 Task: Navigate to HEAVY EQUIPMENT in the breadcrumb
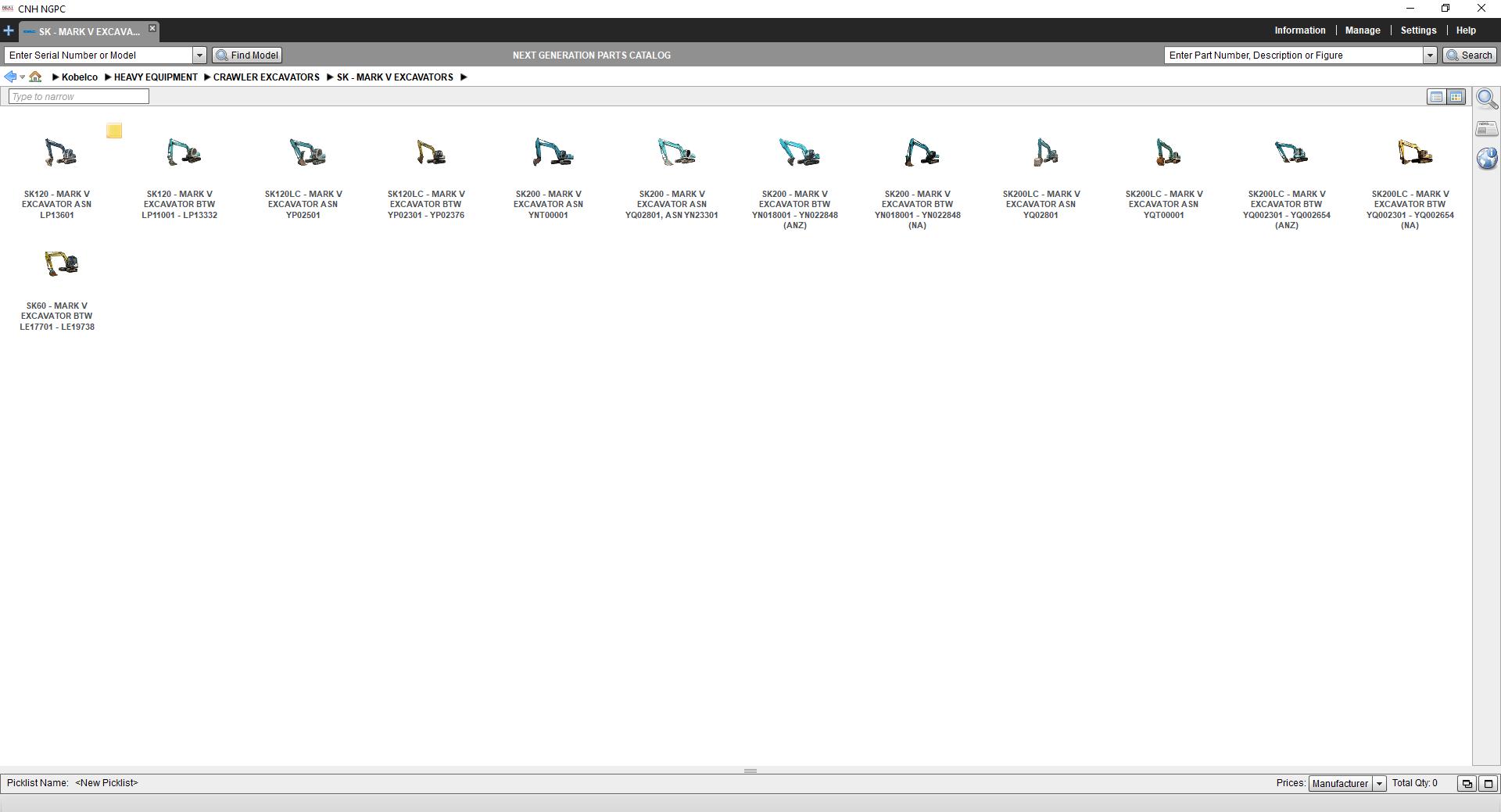(x=156, y=77)
